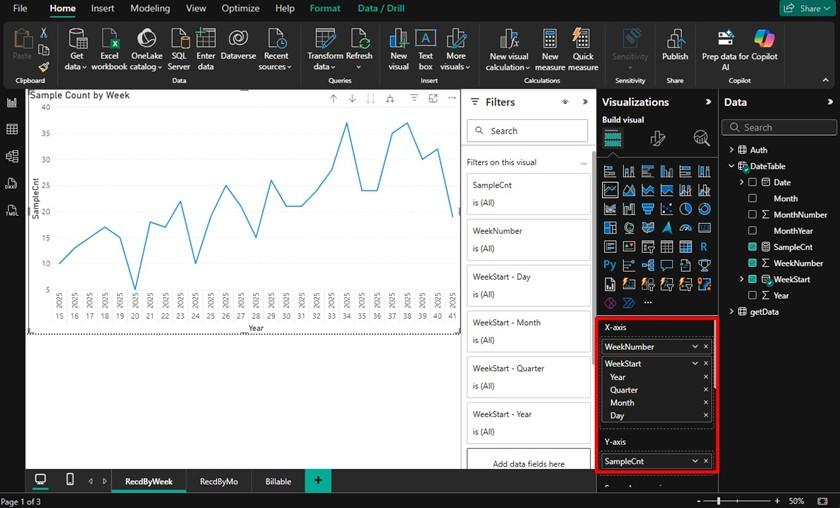
Task: Click the Get data icon
Action: tap(76, 39)
